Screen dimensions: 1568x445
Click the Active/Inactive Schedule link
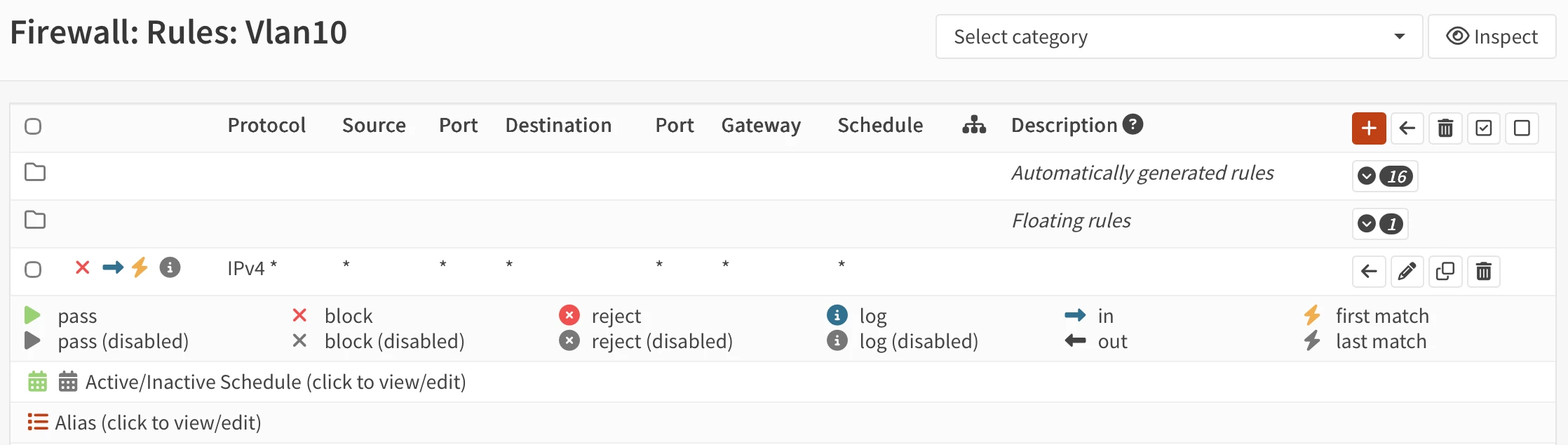pyautogui.click(x=275, y=381)
